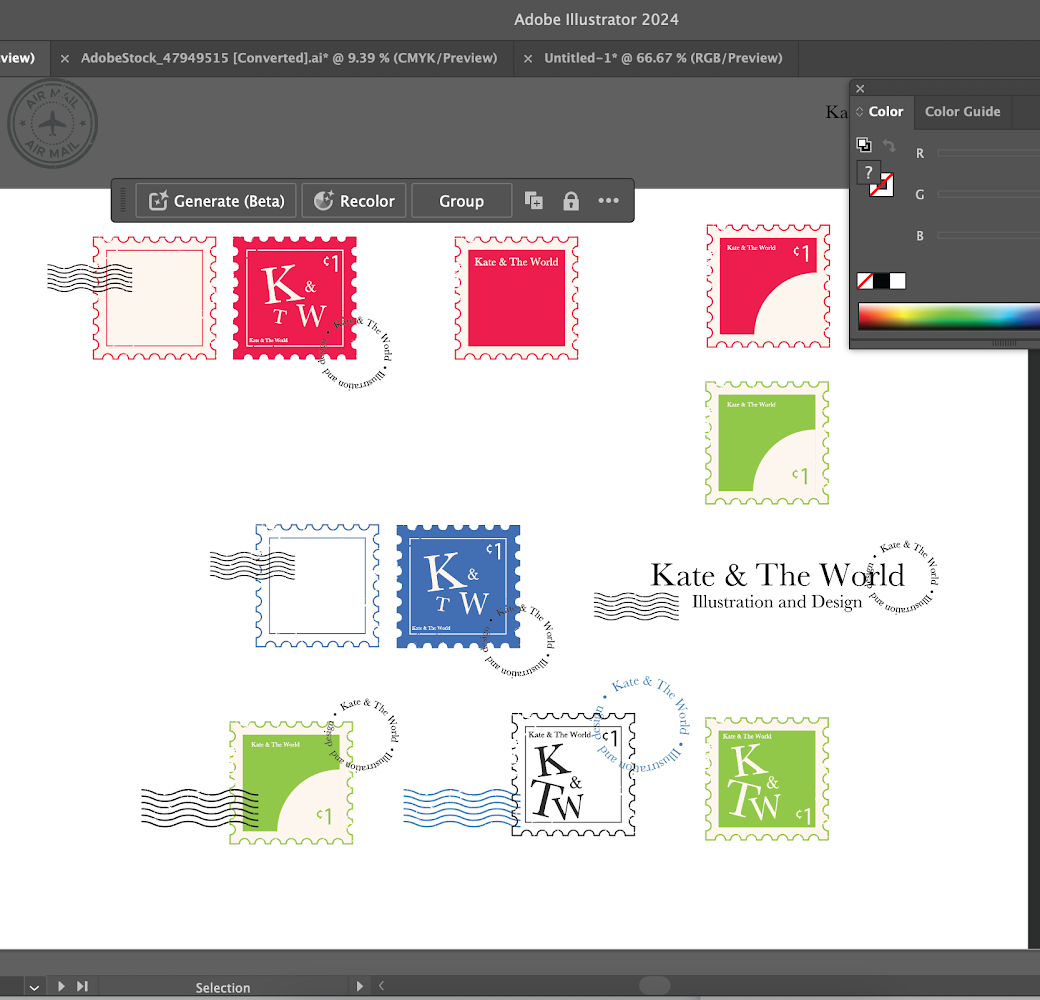Pick a color from the spectrum bar
Viewport: 1040px width, 1000px height.
[948, 316]
